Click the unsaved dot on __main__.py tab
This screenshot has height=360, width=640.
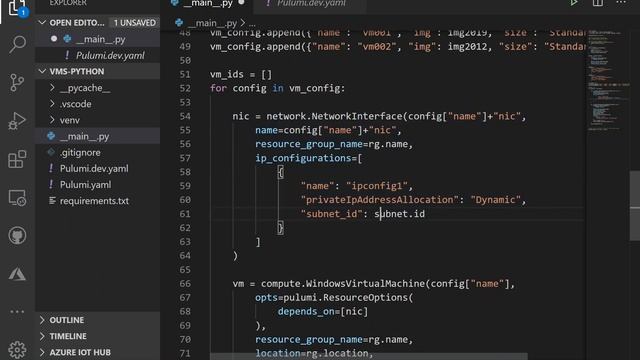pyautogui.click(x=241, y=2)
